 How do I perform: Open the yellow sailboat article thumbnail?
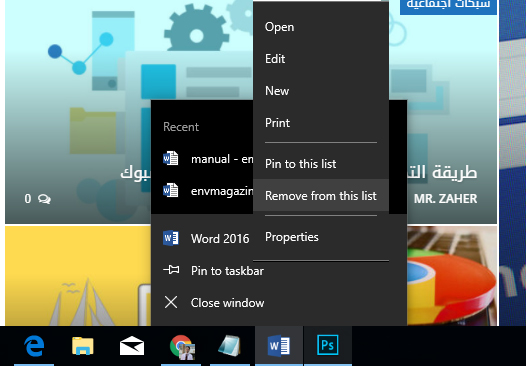point(78,276)
